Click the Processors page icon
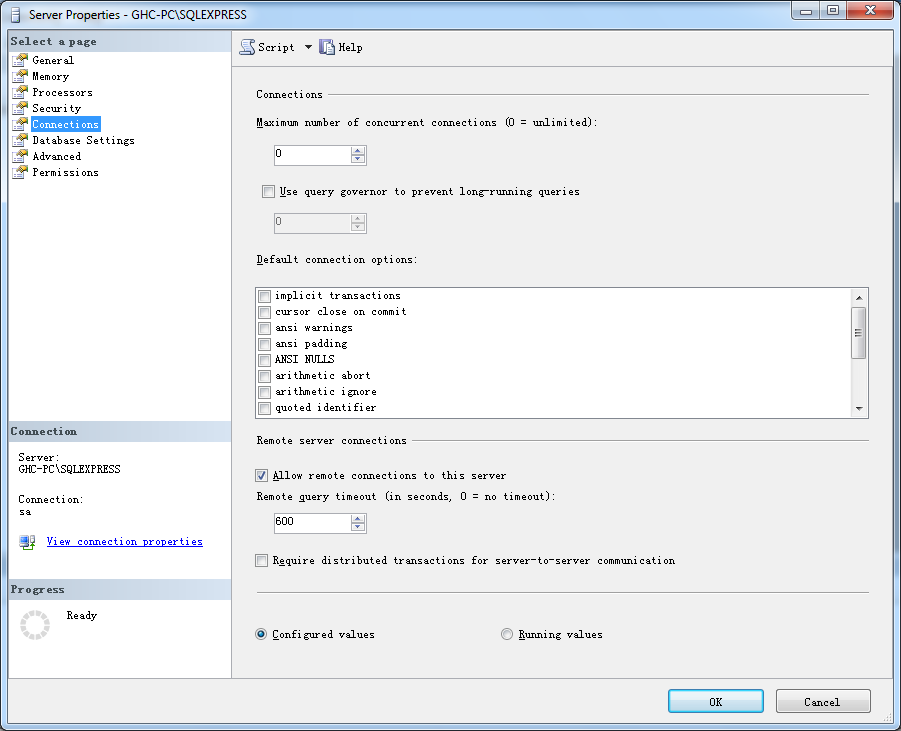901x731 pixels. [20, 92]
